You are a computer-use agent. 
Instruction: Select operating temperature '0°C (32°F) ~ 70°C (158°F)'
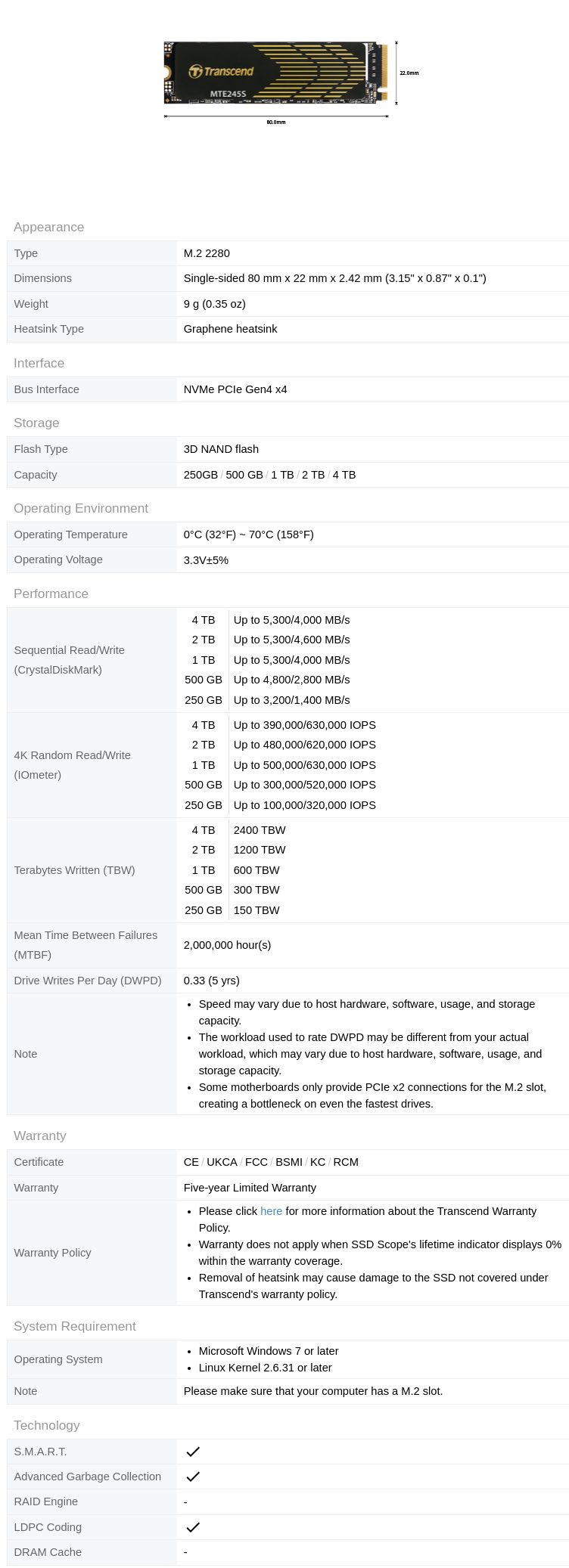(248, 535)
